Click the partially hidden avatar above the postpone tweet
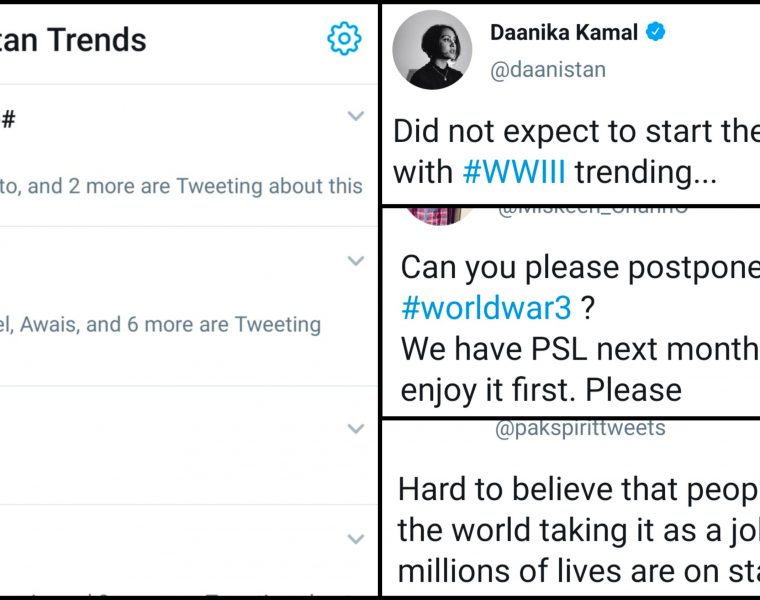Image resolution: width=760 pixels, height=600 pixels. click(439, 214)
